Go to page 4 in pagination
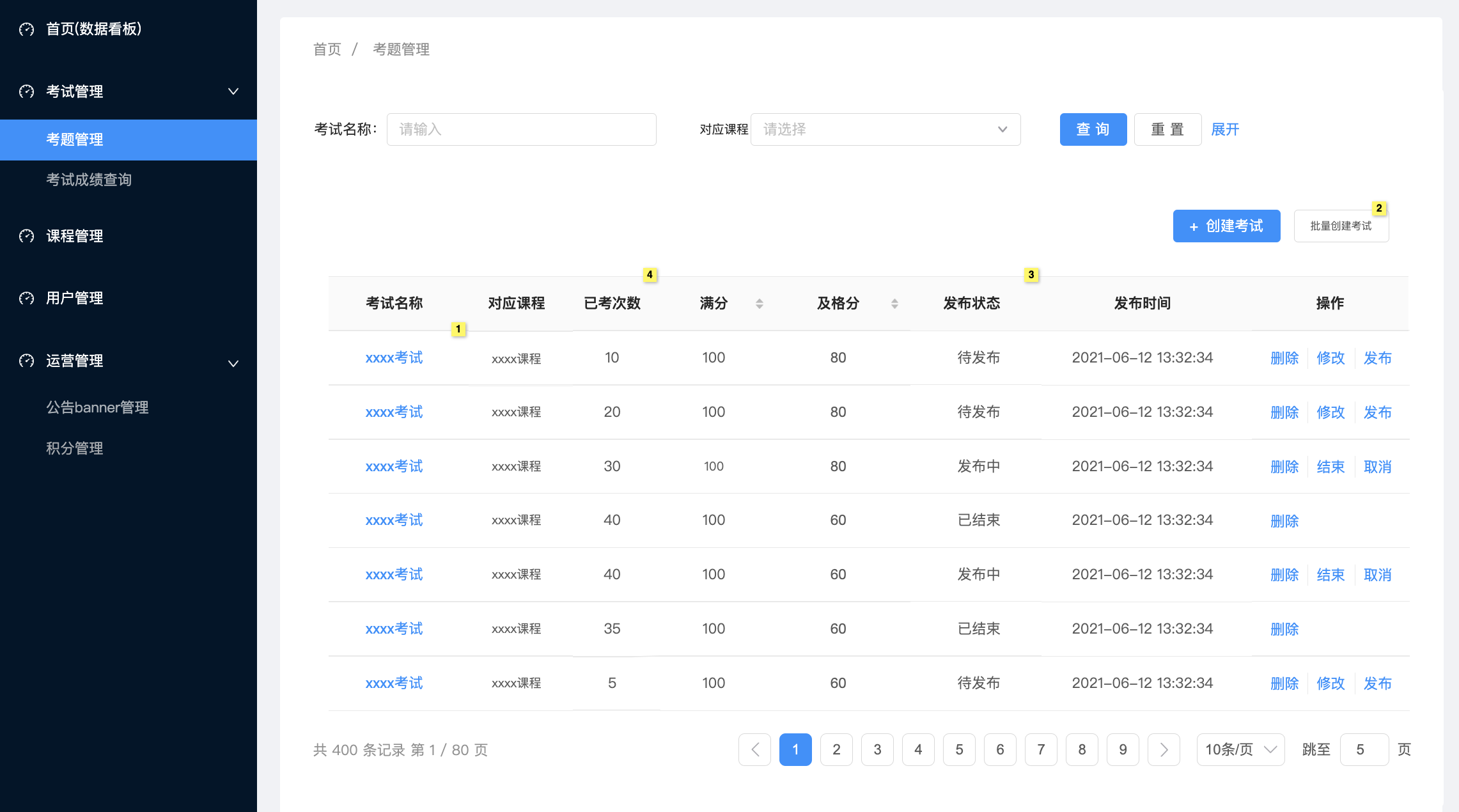This screenshot has height=812, width=1459. click(x=918, y=749)
